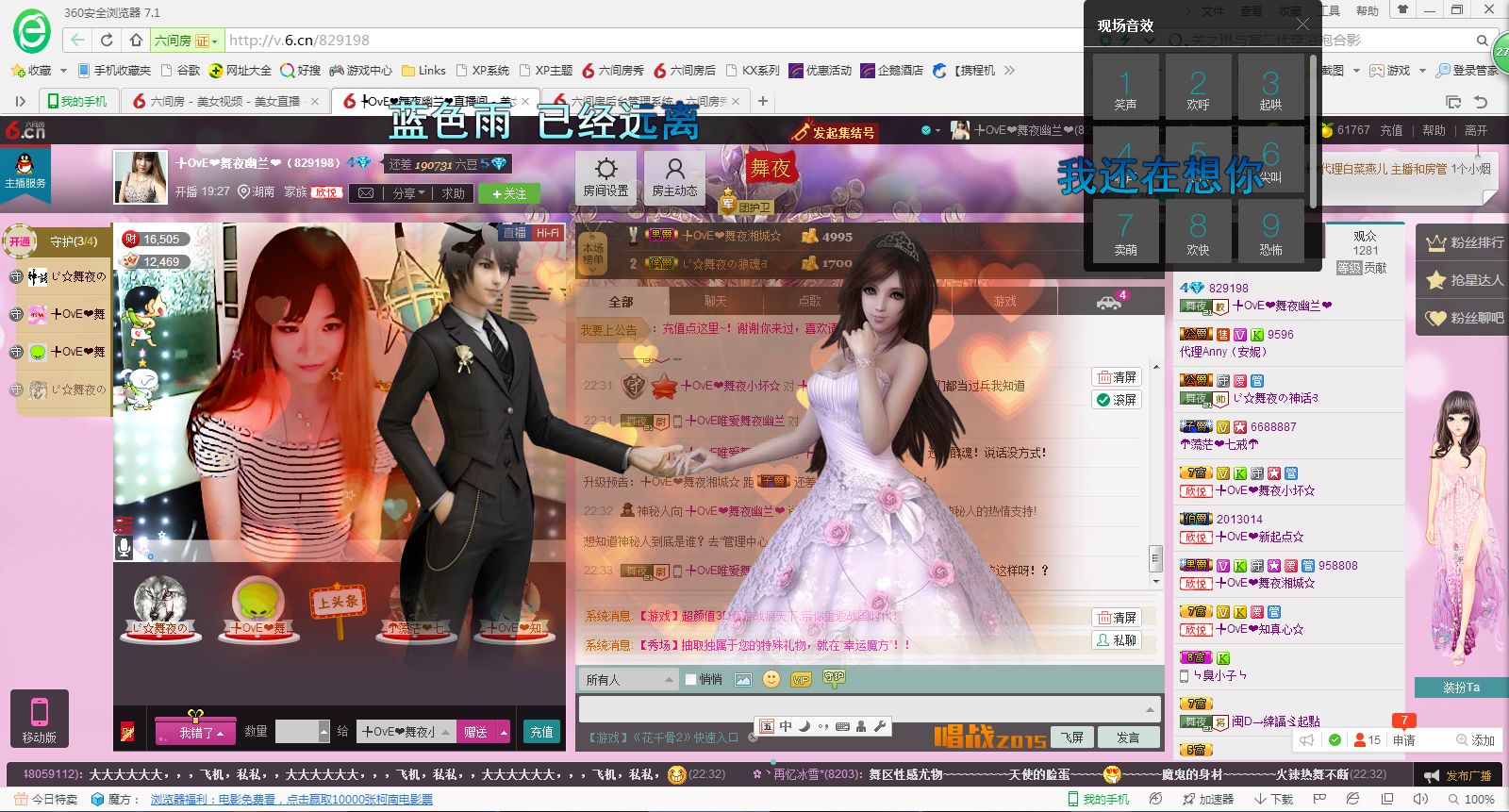The image size is (1509, 812).
Task: Open the smiley emoji picker
Action: pos(771,679)
